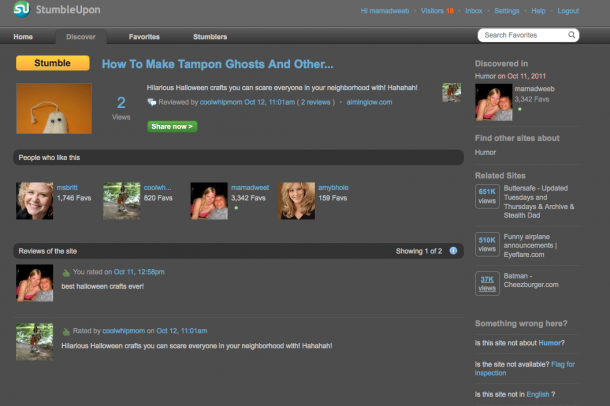Open coolwhipmom link in Rated by line
Viewport: 610px width, 406px height.
(x=124, y=331)
